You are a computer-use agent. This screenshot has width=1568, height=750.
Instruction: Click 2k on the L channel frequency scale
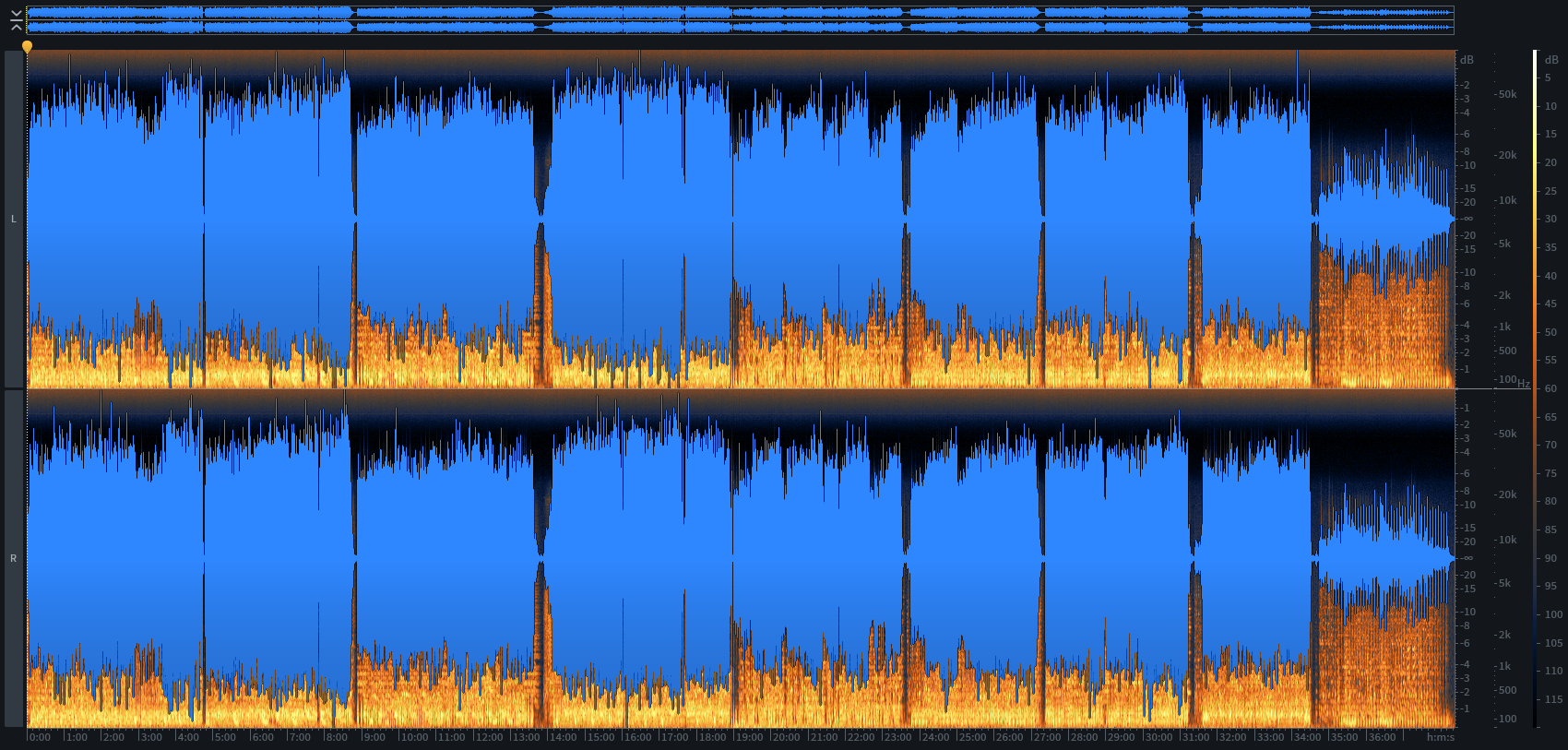tap(1504, 295)
